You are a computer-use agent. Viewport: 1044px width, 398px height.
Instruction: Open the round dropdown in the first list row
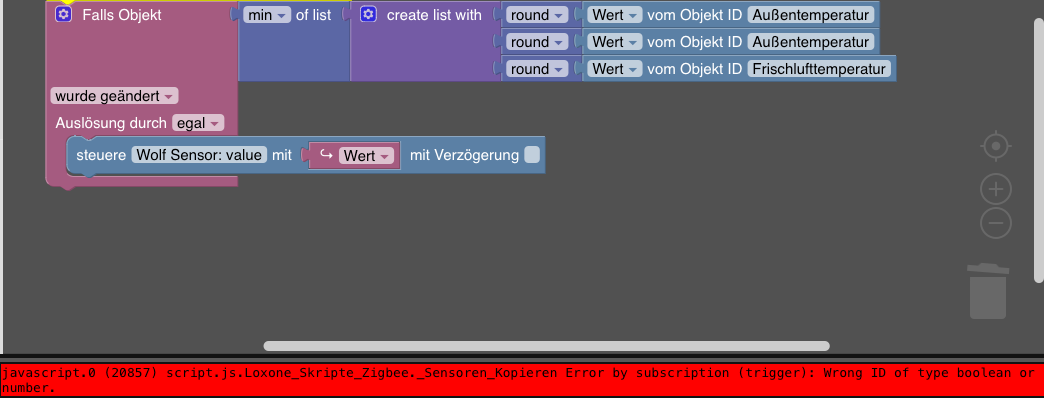537,15
